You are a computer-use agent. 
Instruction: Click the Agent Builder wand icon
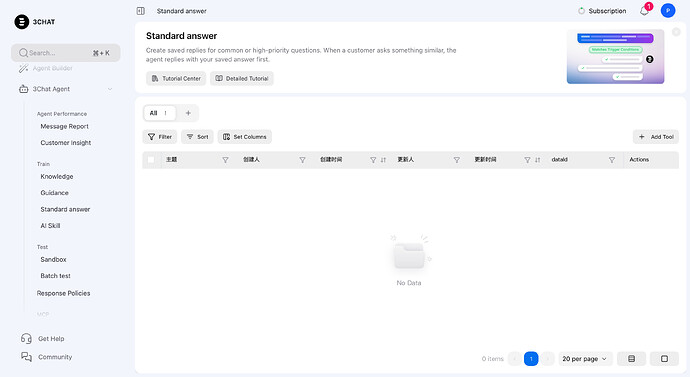[x=23, y=68]
